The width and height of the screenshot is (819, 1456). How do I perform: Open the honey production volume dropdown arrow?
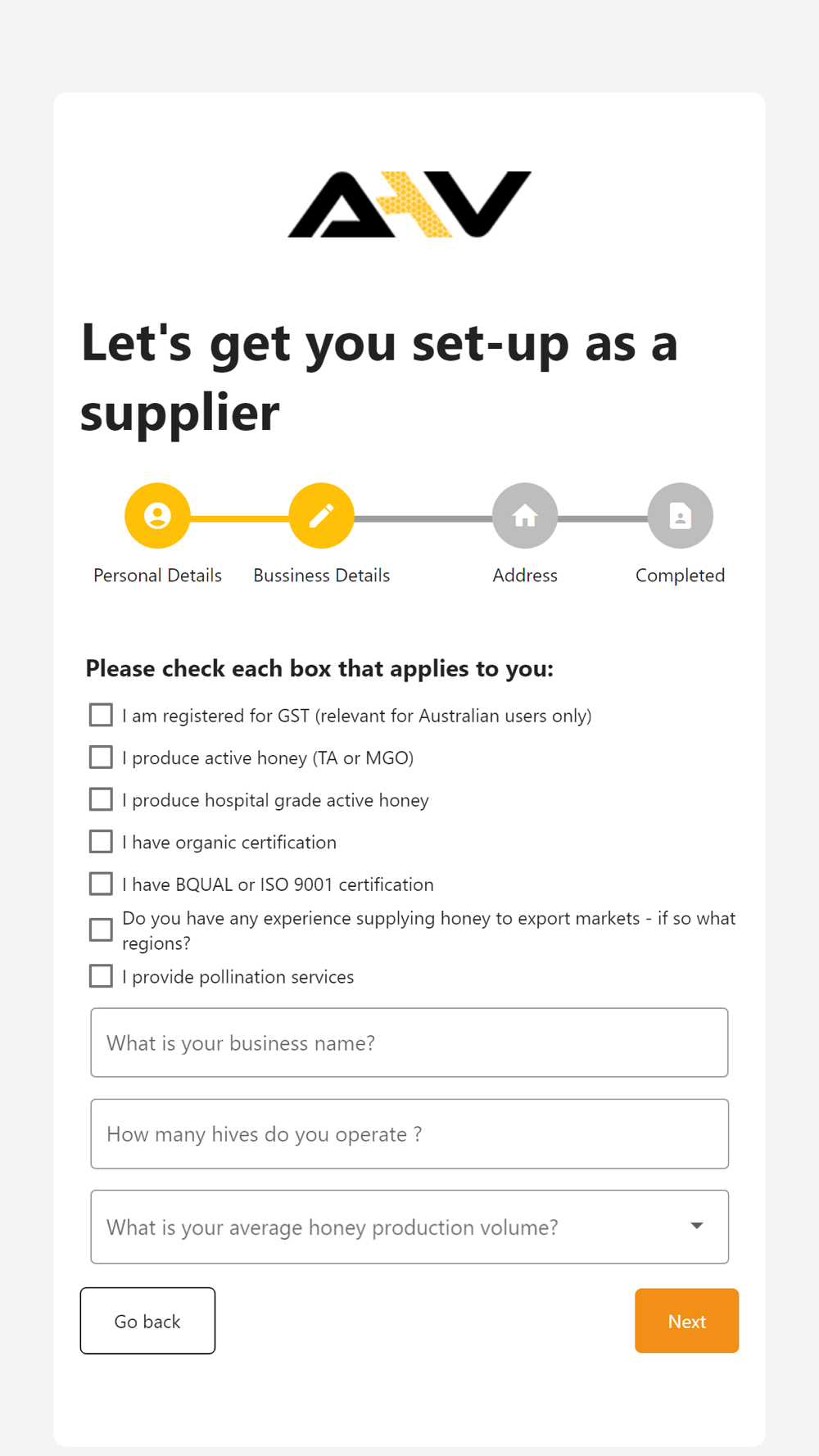[697, 1226]
